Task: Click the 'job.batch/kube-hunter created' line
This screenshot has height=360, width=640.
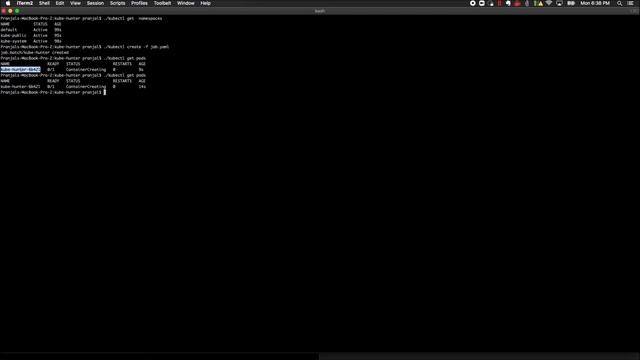Action: point(35,53)
